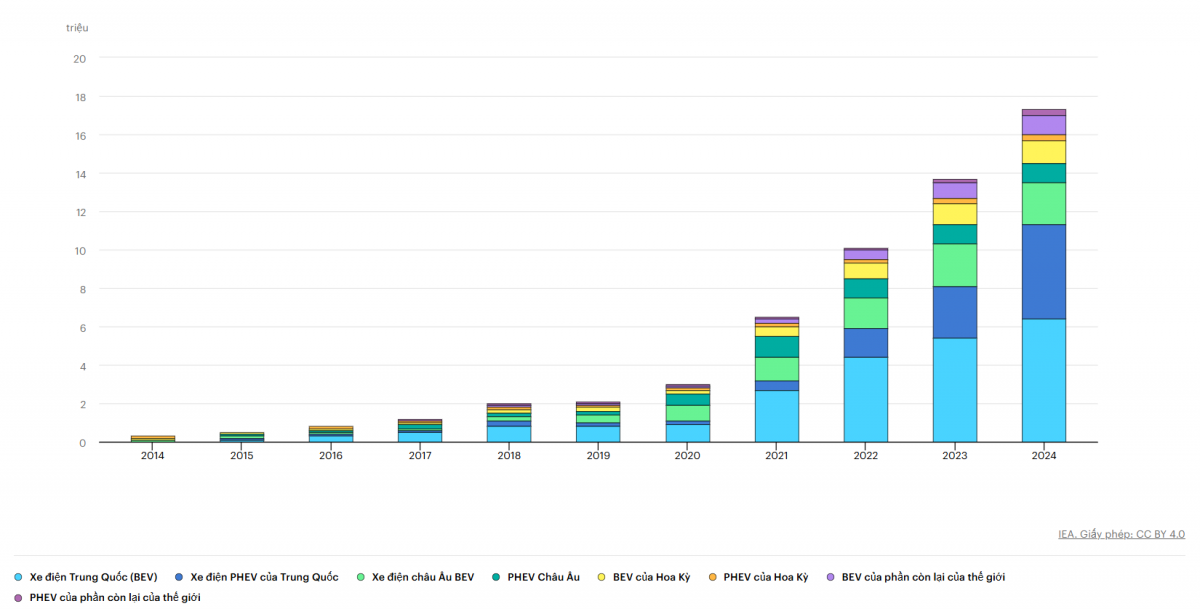Click the purple BEV của phần còn lại legend dot

coord(830,577)
